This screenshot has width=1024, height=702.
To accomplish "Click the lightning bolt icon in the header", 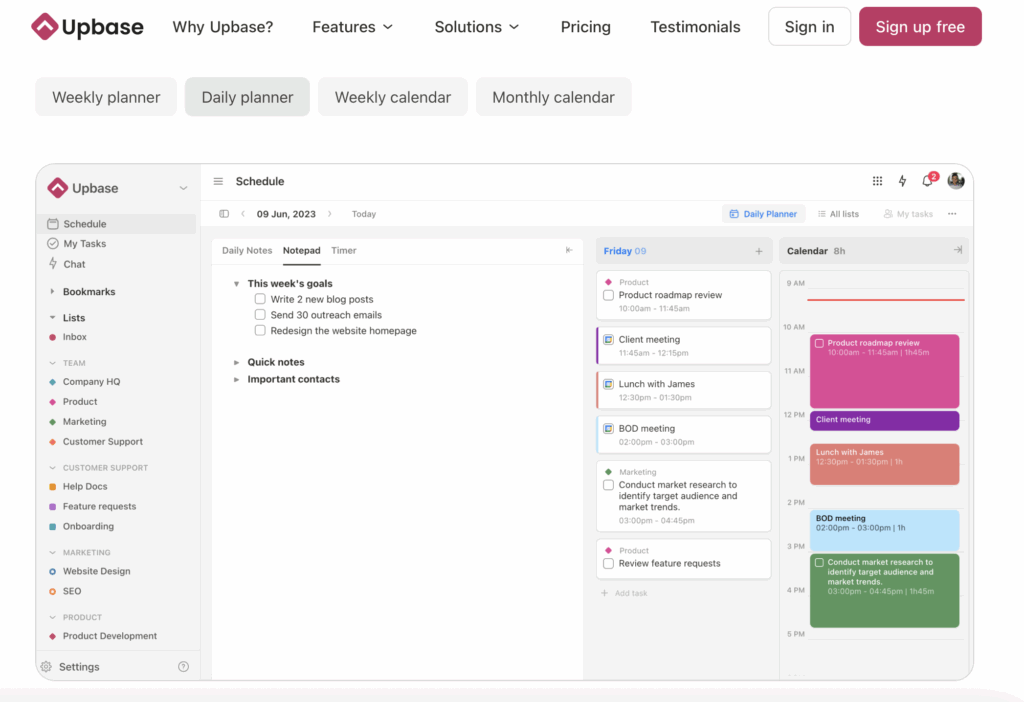I will click(x=903, y=181).
